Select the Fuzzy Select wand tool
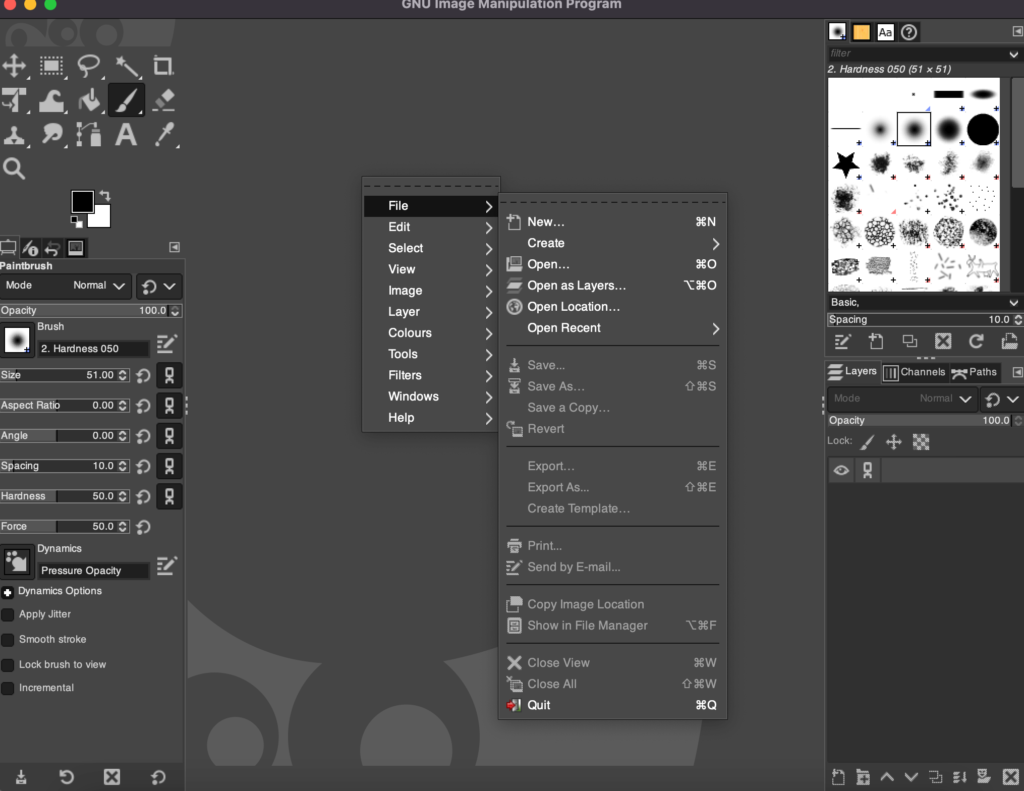Screen dimensions: 1024x791 (x=127, y=66)
